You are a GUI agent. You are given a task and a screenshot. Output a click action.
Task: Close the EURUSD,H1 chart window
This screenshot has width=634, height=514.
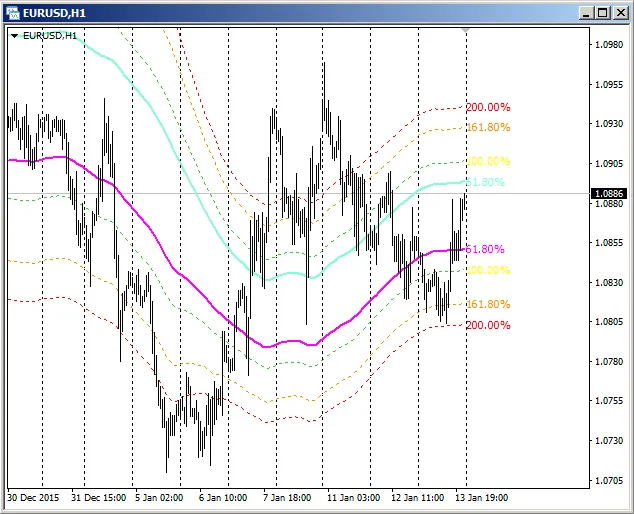click(618, 12)
